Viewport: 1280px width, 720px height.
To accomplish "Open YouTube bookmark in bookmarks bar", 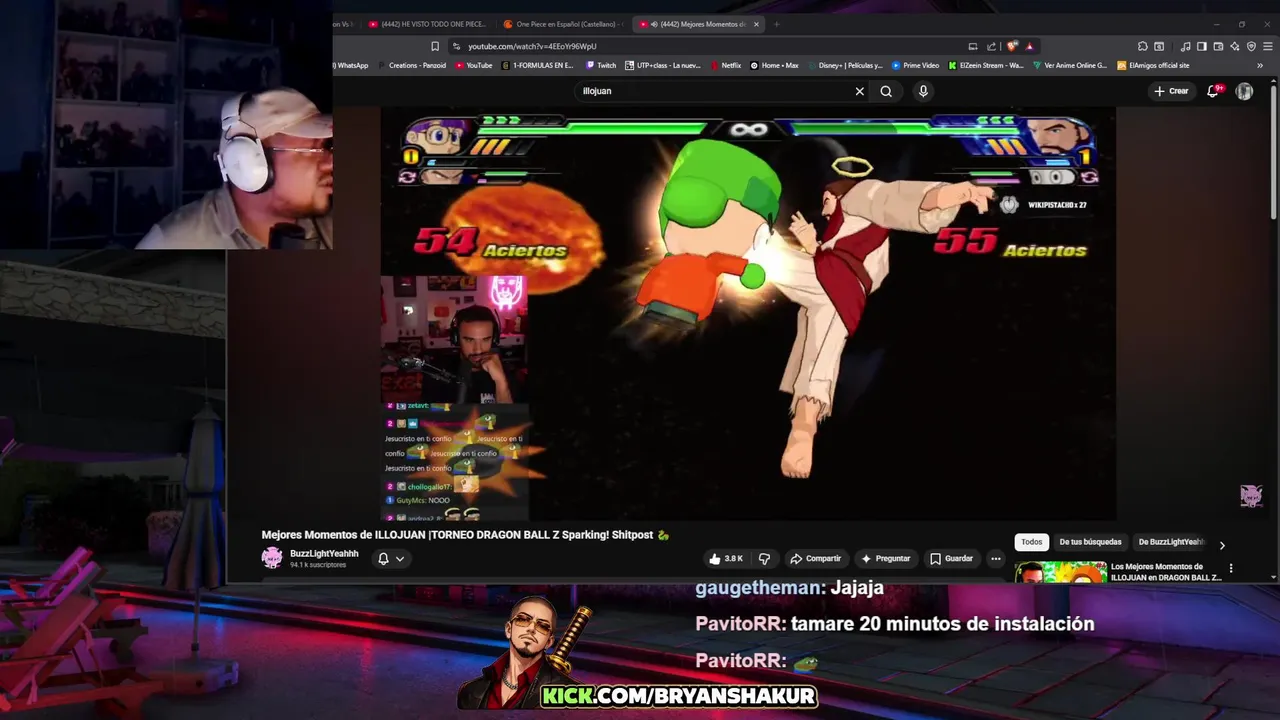I will [474, 66].
